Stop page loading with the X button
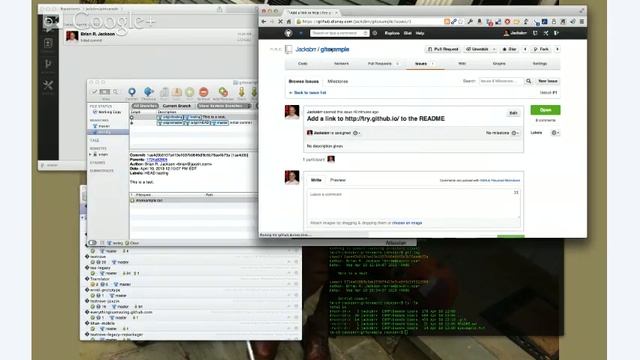Image resolution: width=640 pixels, height=360 pixels. pyautogui.click(x=280, y=22)
